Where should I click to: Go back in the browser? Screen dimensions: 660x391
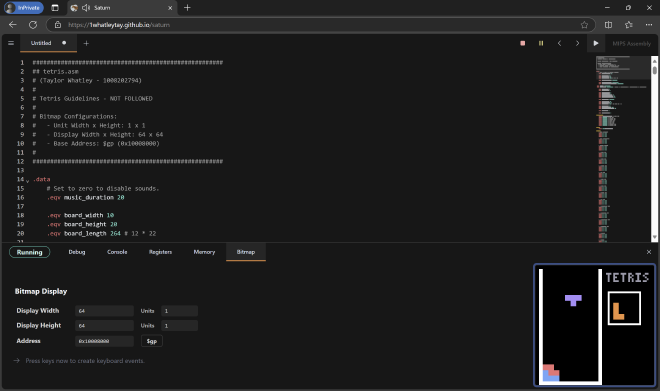click(x=13, y=25)
